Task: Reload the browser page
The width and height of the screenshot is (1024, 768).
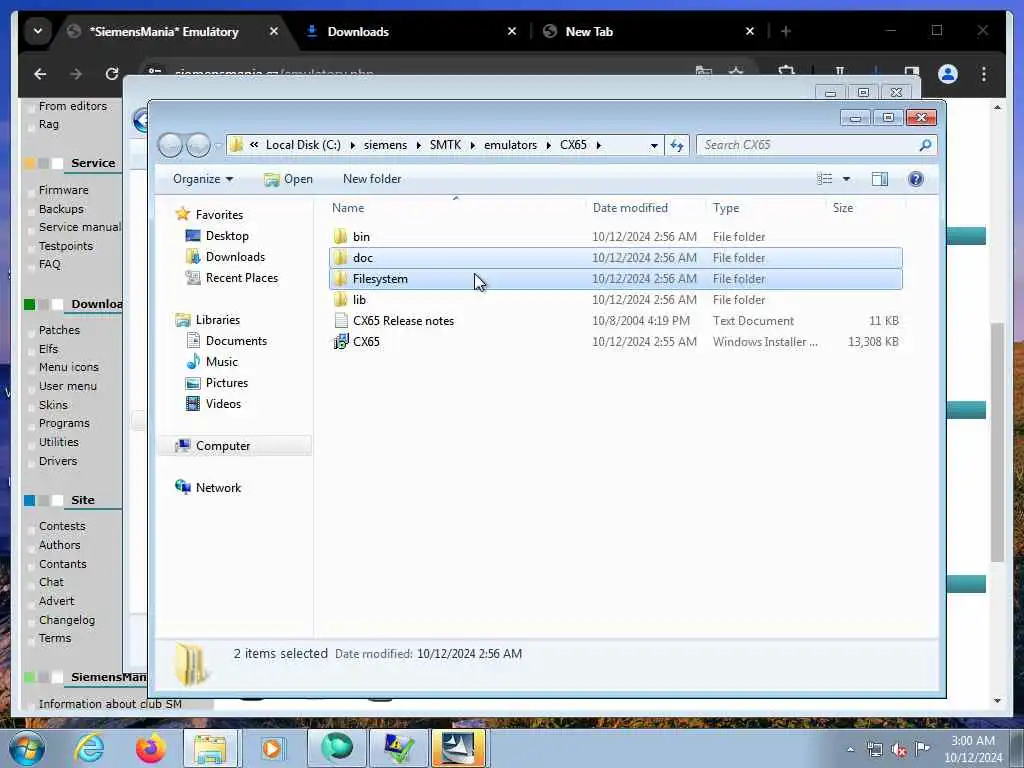Action: click(x=112, y=74)
